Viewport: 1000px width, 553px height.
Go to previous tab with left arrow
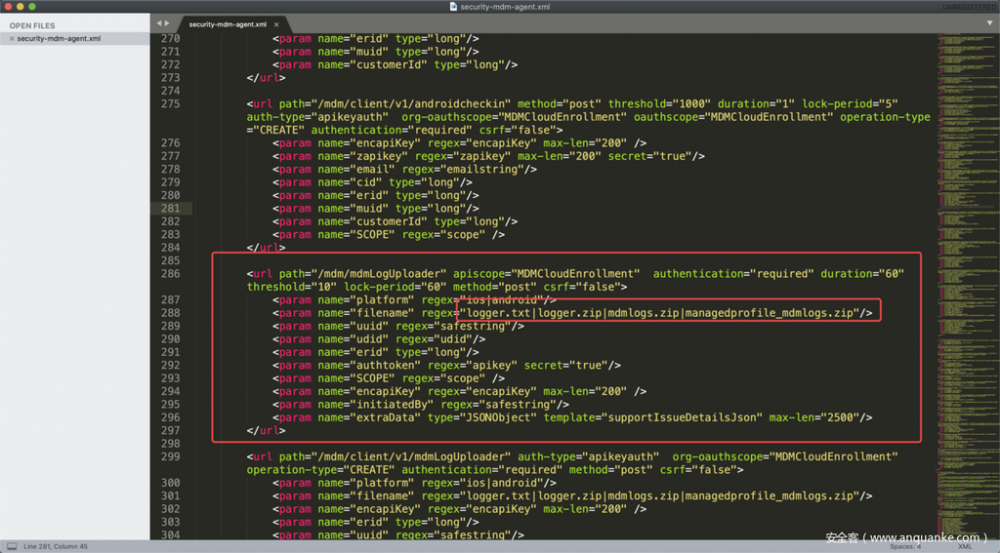click(x=159, y=24)
